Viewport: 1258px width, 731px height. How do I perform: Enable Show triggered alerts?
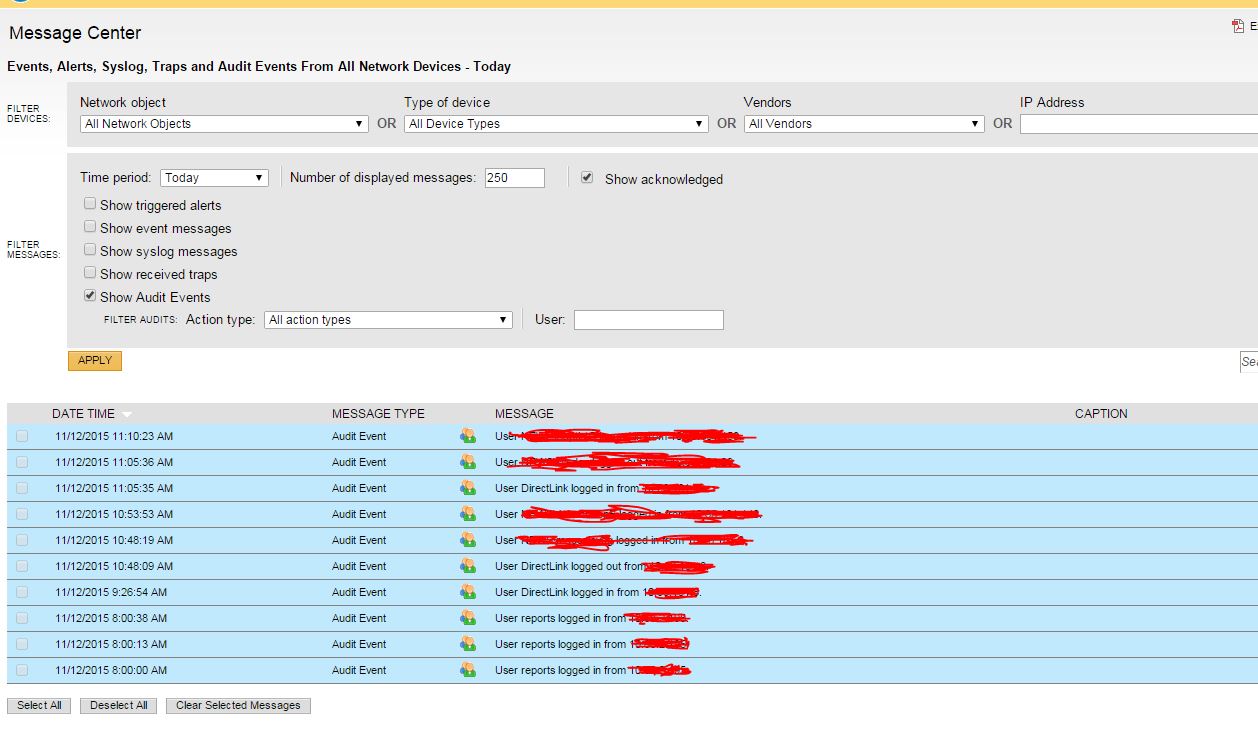coord(90,204)
